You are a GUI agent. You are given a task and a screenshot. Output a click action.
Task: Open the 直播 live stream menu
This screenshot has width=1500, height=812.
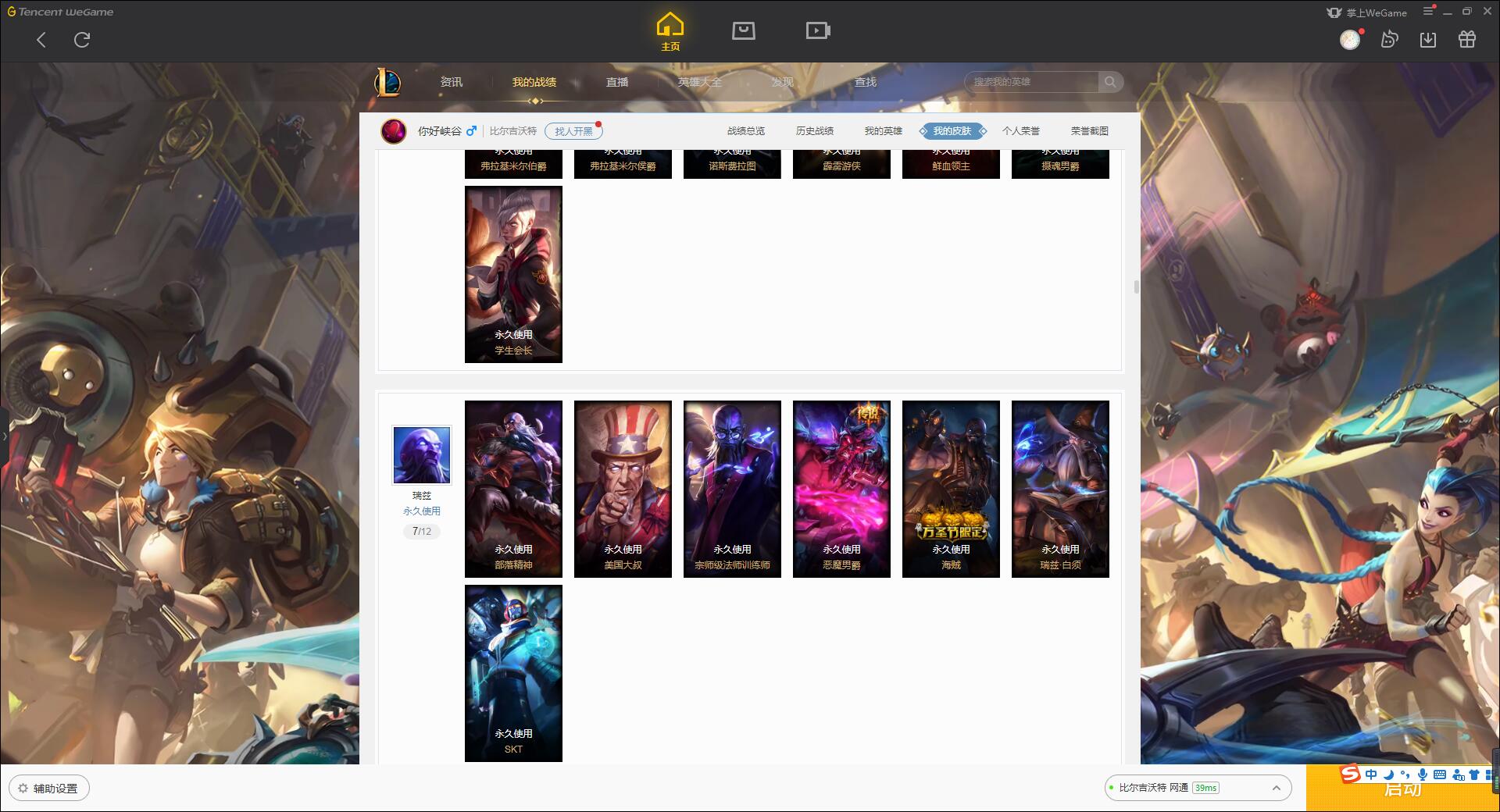coord(617,82)
